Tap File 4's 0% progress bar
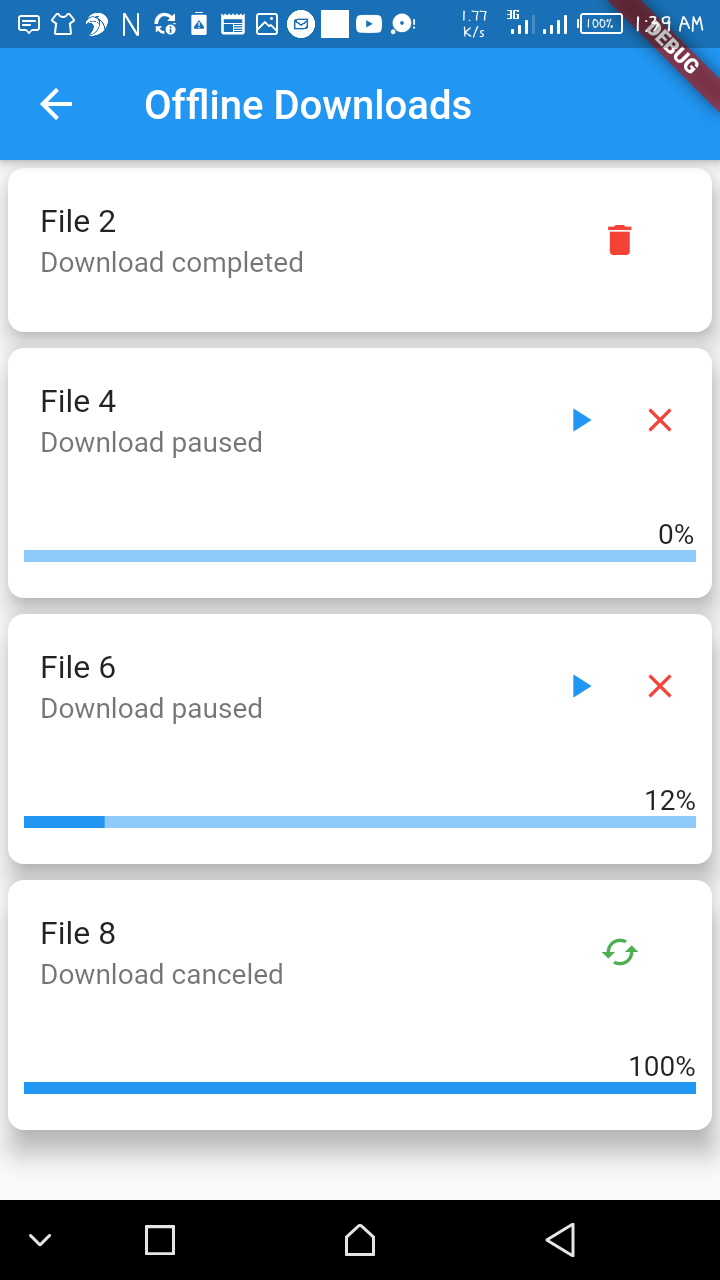 [360, 555]
